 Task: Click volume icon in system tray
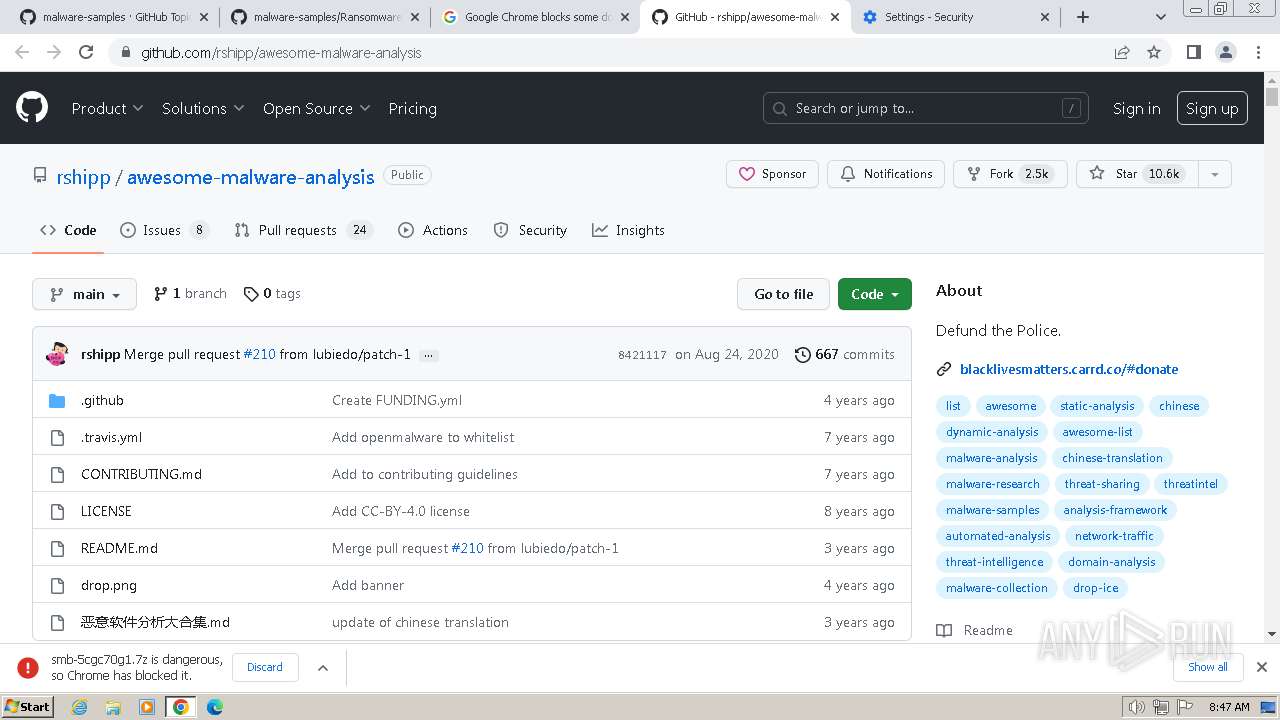point(1136,707)
